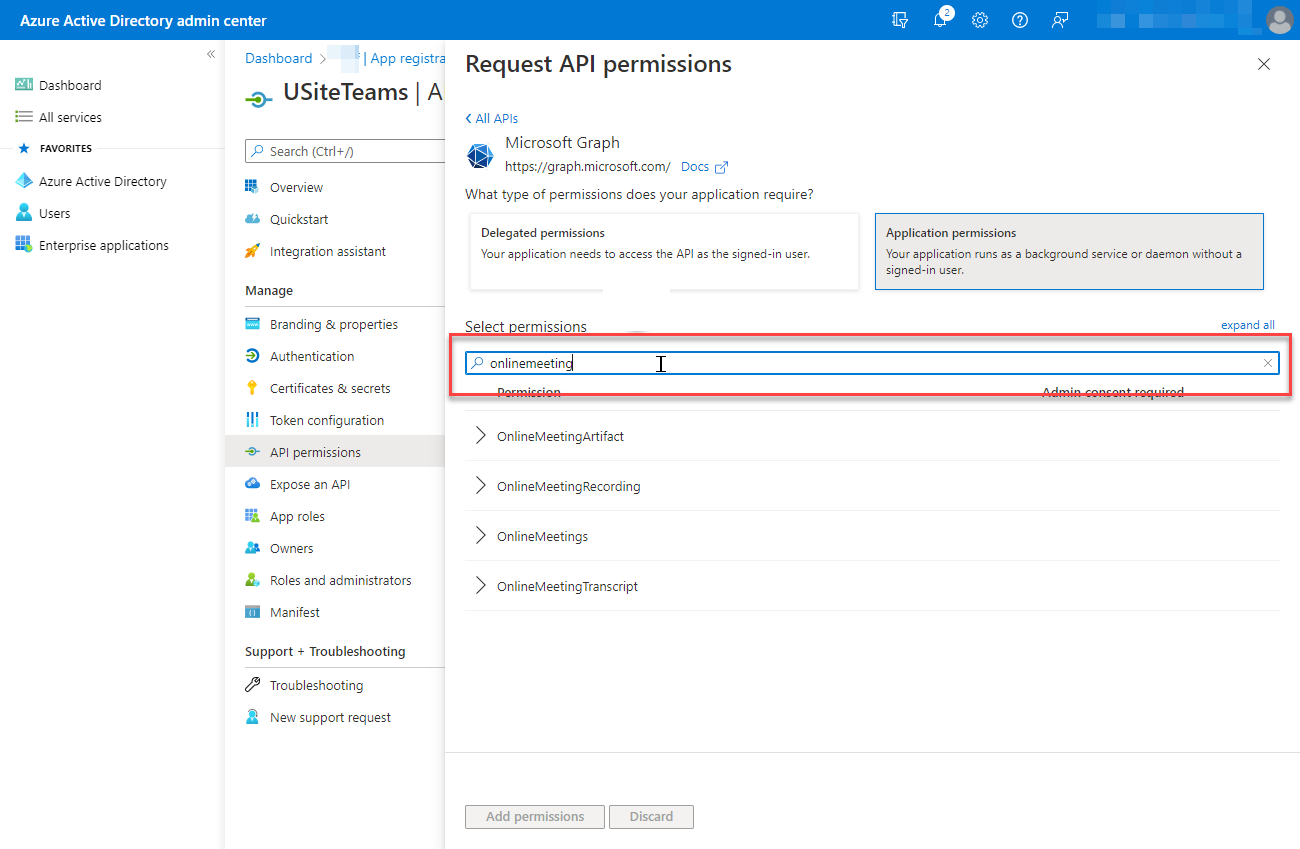Expand OnlineMeetingTranscript permission group

[481, 586]
